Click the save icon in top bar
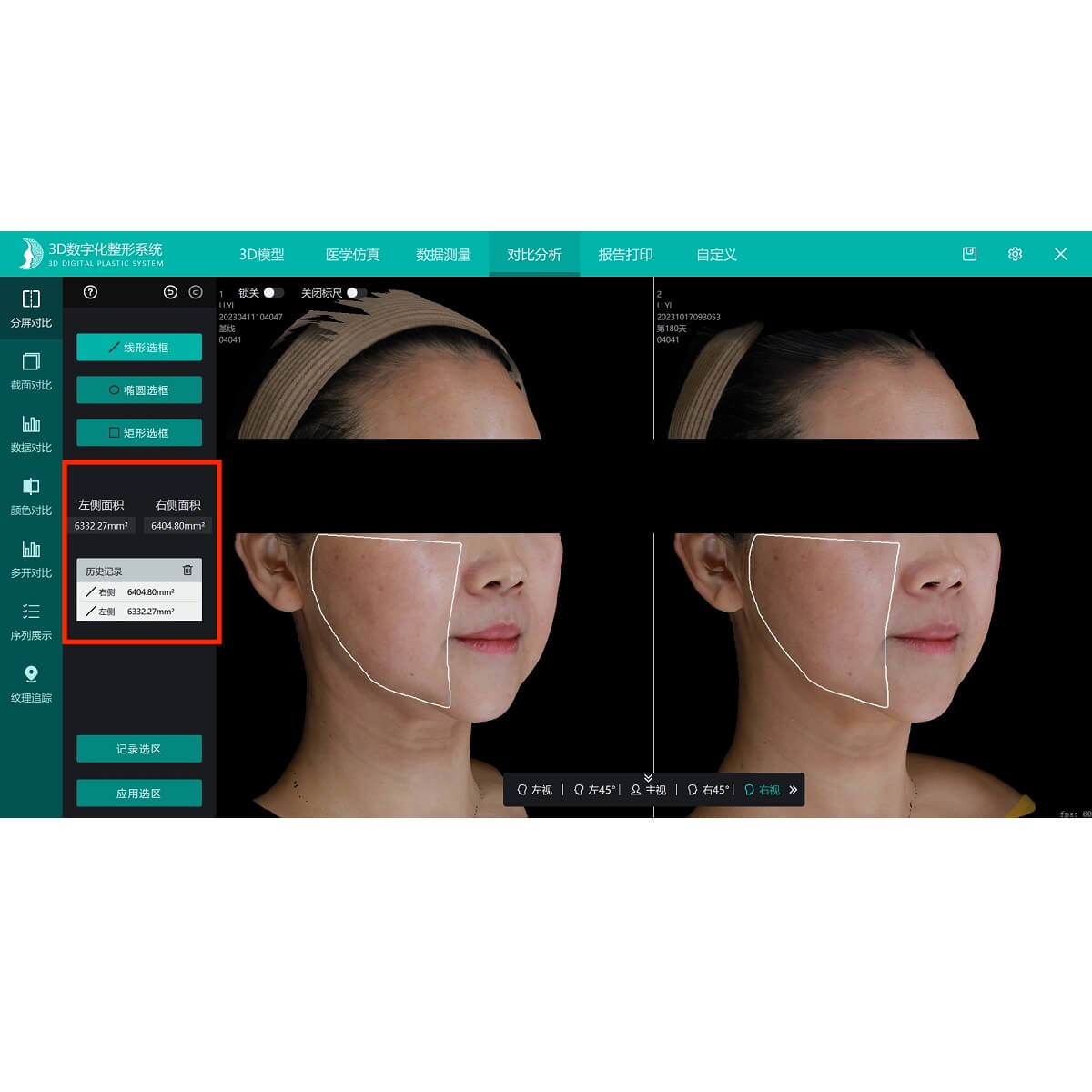This screenshot has height=1092, width=1092. point(969,254)
